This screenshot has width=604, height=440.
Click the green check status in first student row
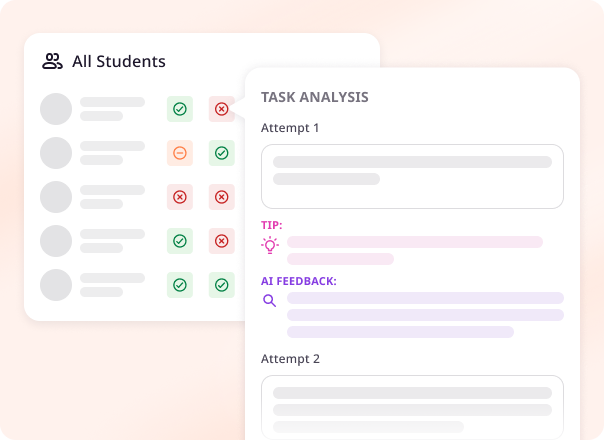180,109
